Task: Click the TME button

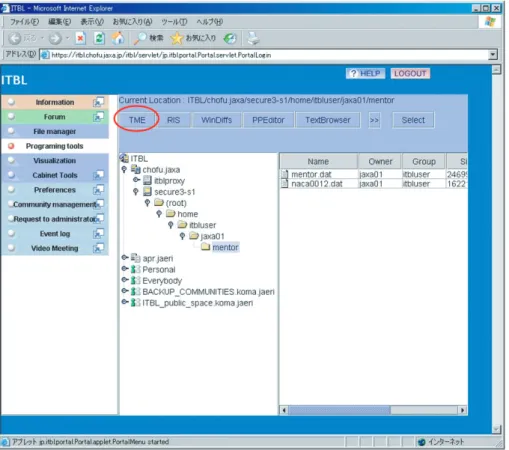Action: coord(137,120)
